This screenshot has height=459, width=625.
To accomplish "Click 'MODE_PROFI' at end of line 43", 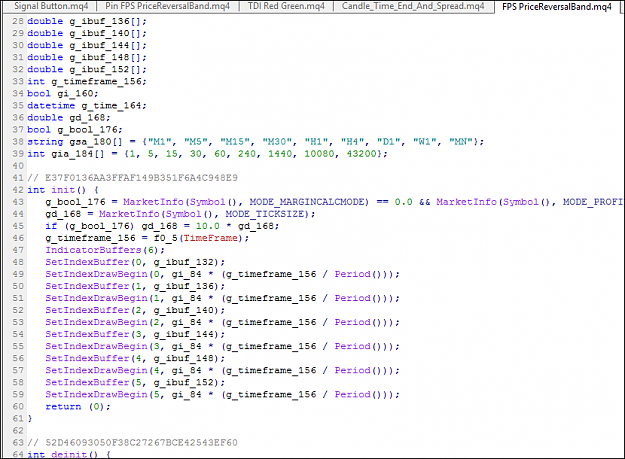I will point(592,202).
